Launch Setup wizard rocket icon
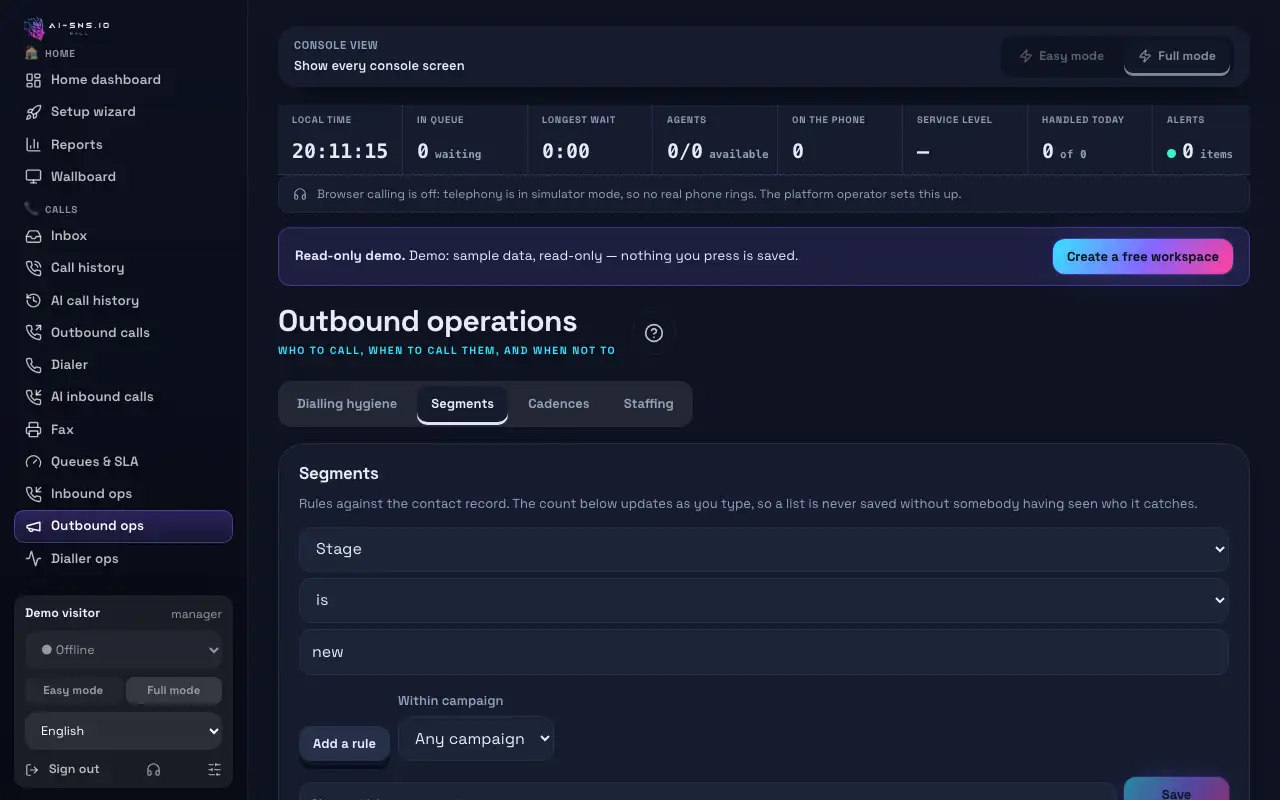 point(33,112)
